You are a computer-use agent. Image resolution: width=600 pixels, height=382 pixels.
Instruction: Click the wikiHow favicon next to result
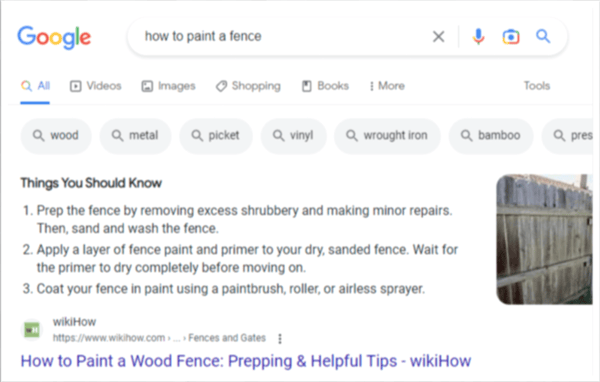pos(32,330)
